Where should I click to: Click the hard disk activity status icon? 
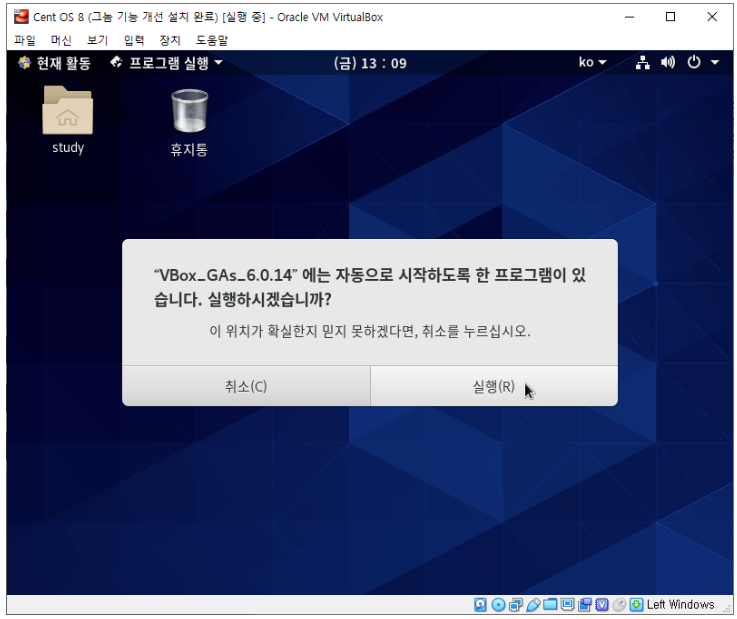coord(480,604)
